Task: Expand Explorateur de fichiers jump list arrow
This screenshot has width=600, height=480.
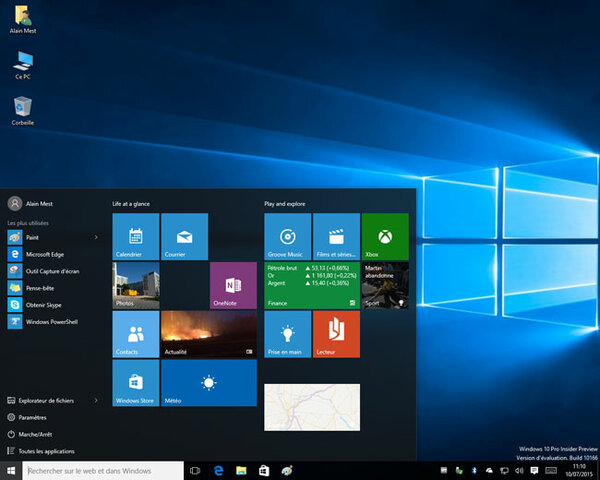Action: point(96,400)
